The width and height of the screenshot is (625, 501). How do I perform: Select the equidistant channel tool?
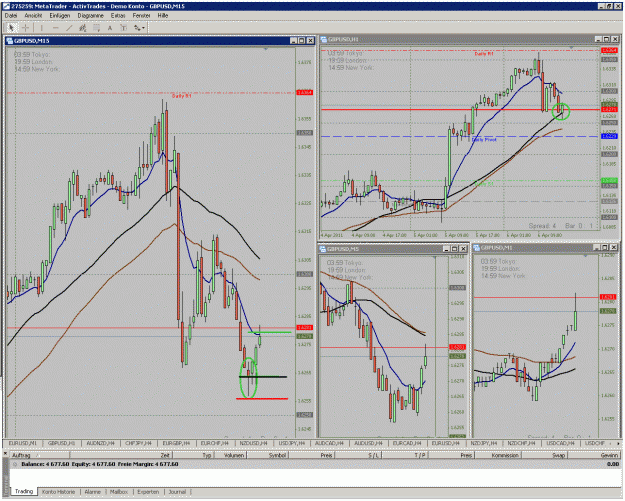83,28
